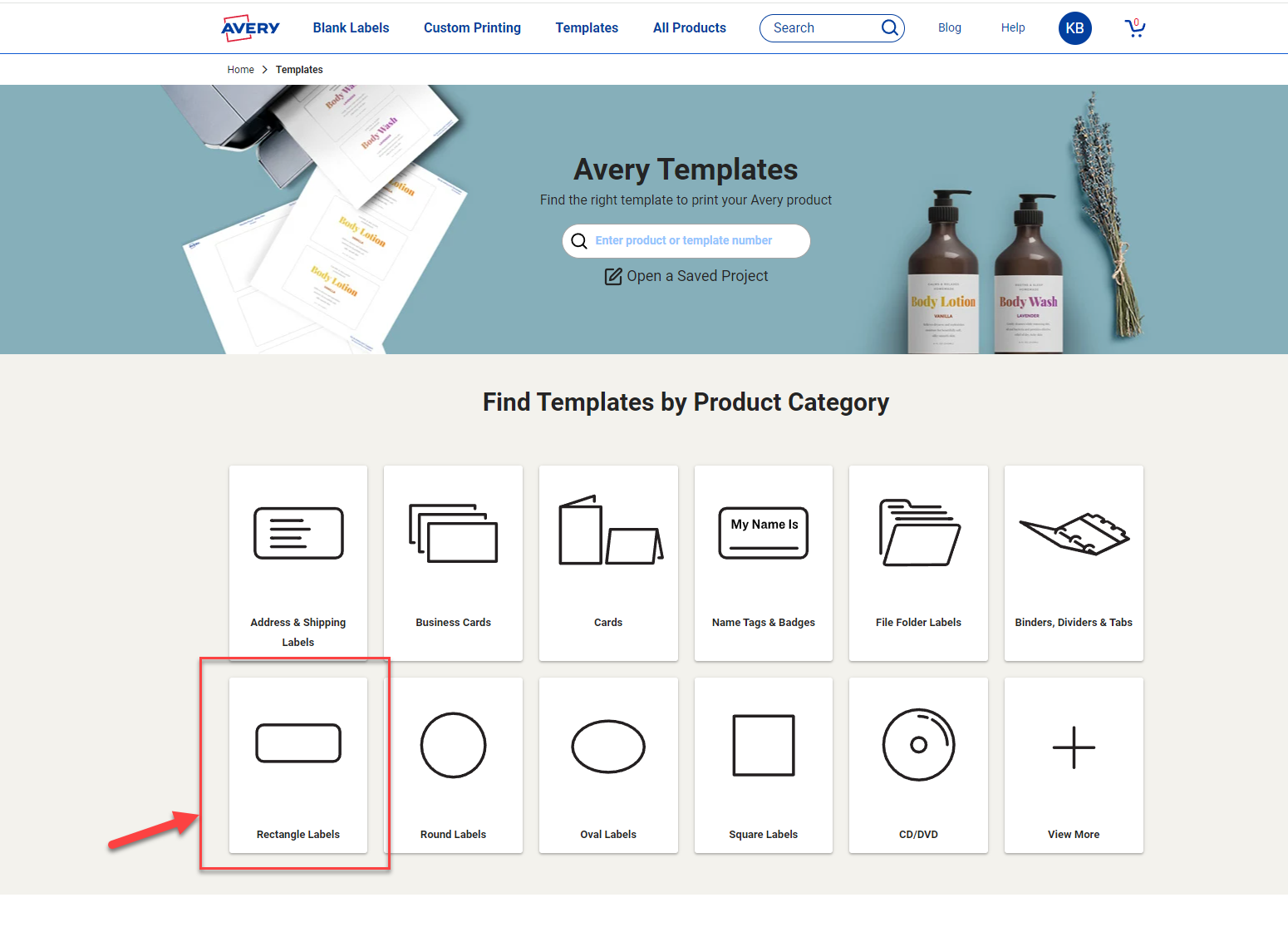Click the Address & Shipping Labels caption
1288x937 pixels.
(x=298, y=632)
